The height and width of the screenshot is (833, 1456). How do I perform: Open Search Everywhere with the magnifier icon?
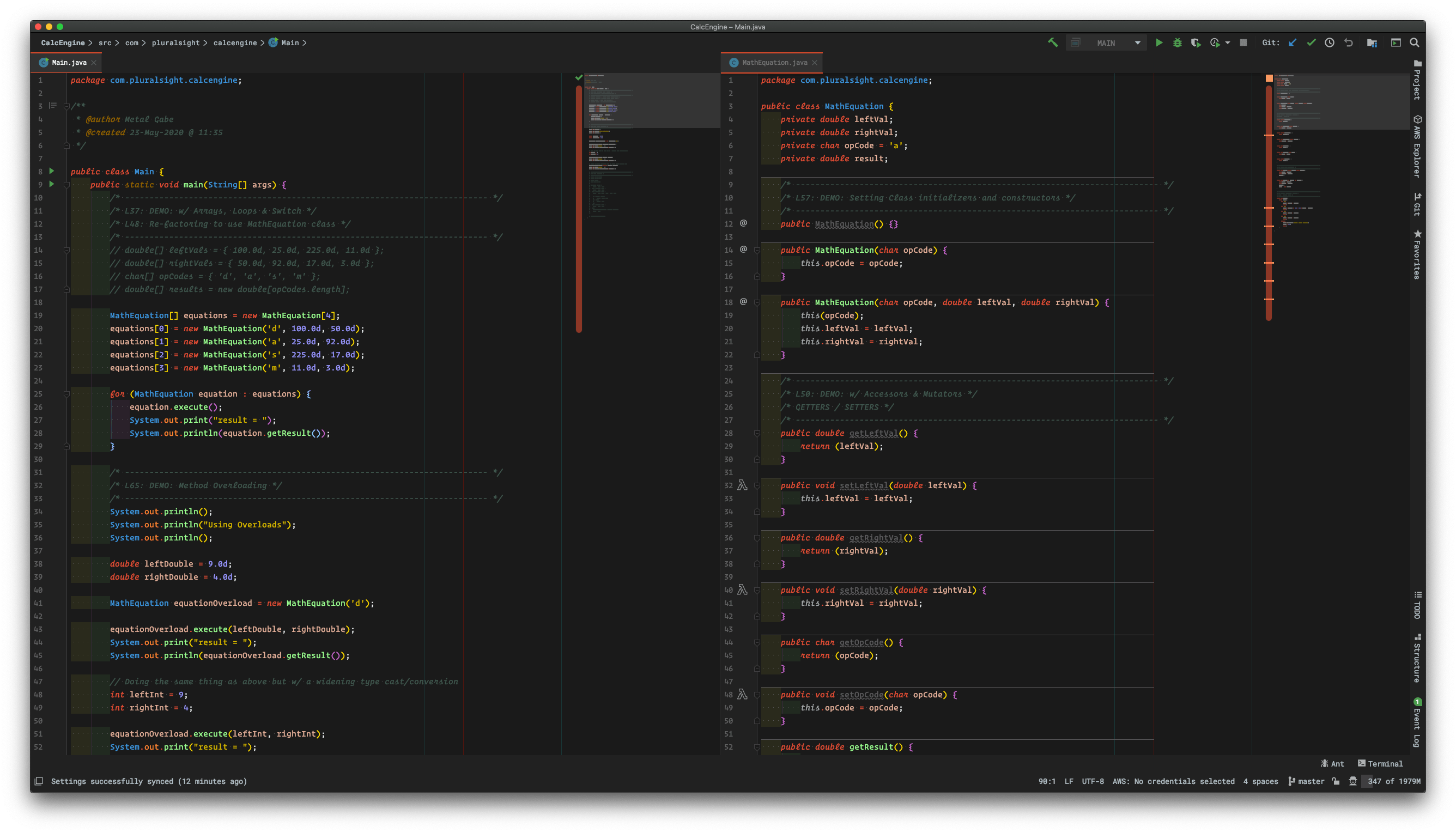[1415, 42]
